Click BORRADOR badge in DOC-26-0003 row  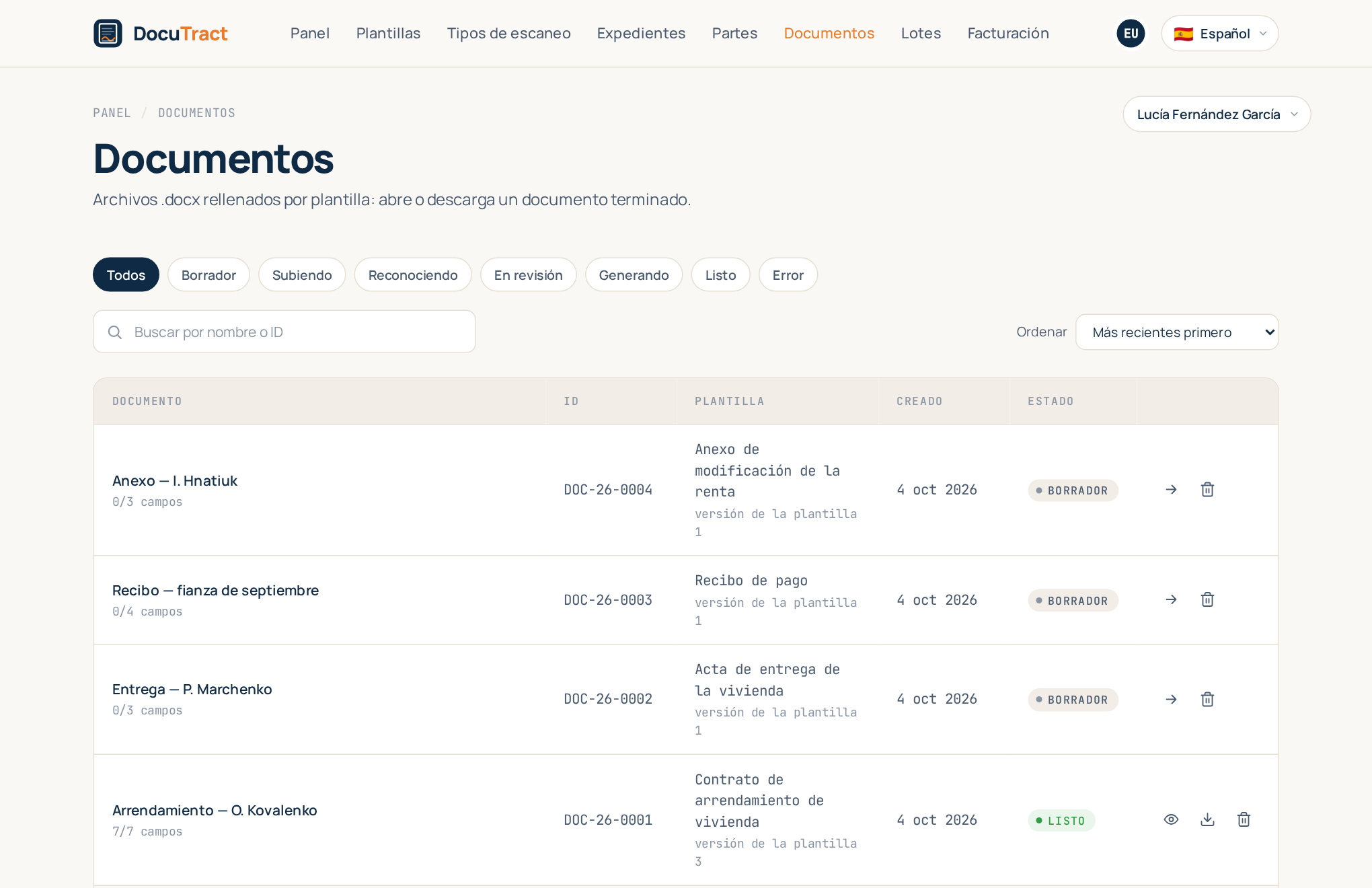(1073, 601)
